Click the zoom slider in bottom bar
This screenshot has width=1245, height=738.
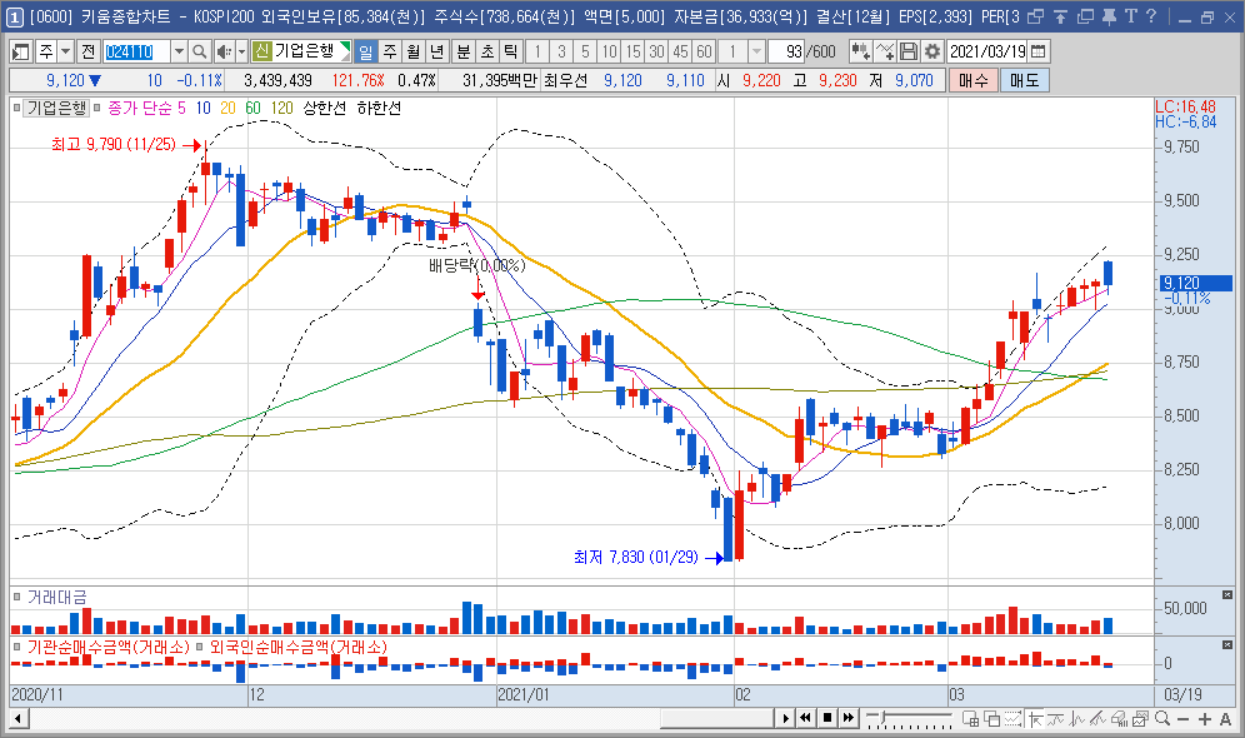point(909,718)
